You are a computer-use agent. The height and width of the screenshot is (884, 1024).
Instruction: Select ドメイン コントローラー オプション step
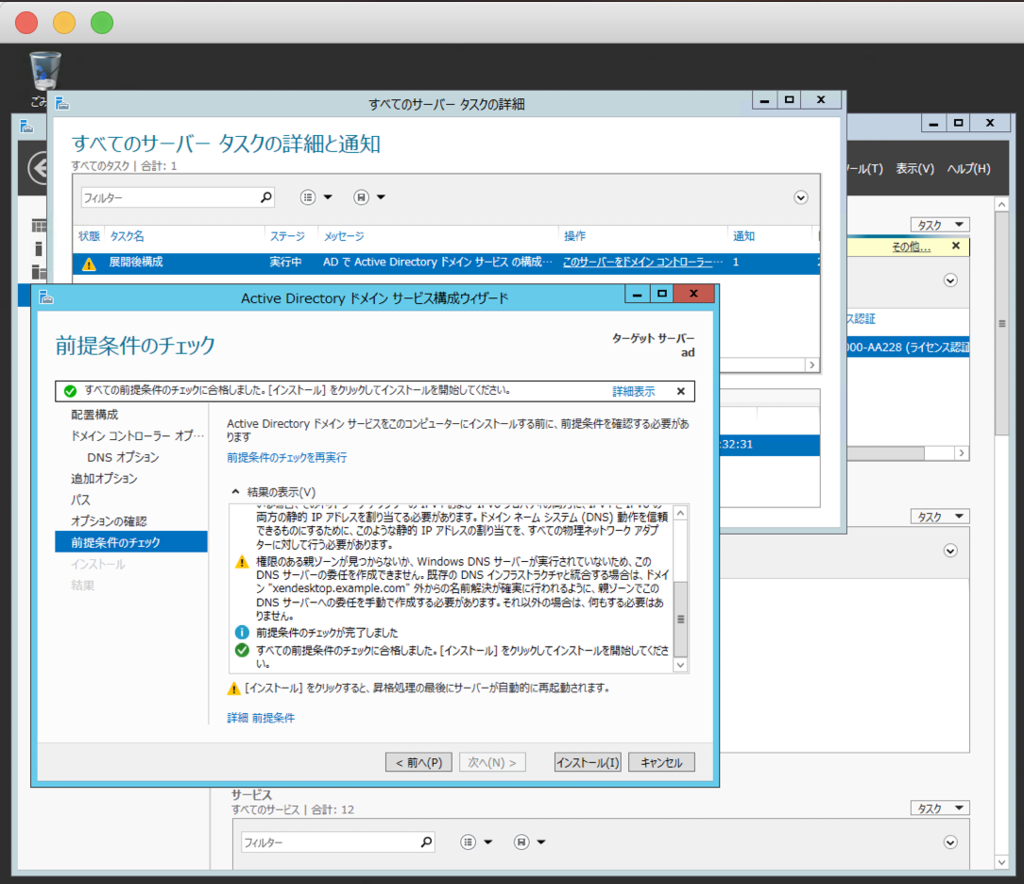coord(137,435)
